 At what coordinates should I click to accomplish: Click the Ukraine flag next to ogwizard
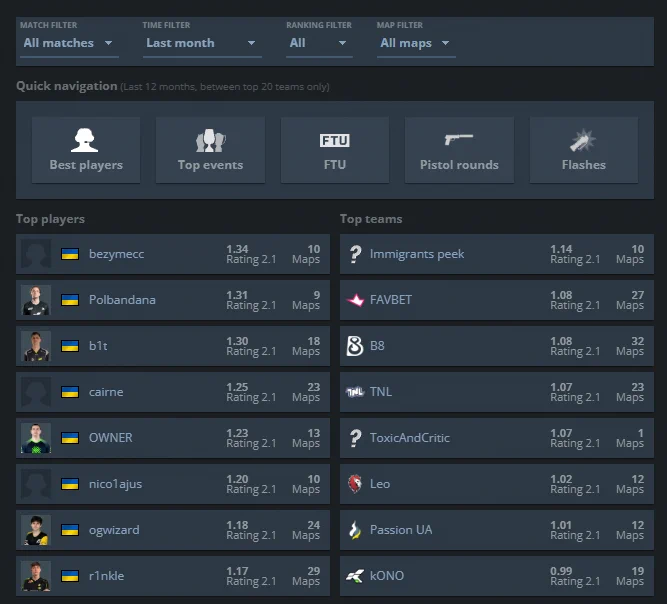70,530
